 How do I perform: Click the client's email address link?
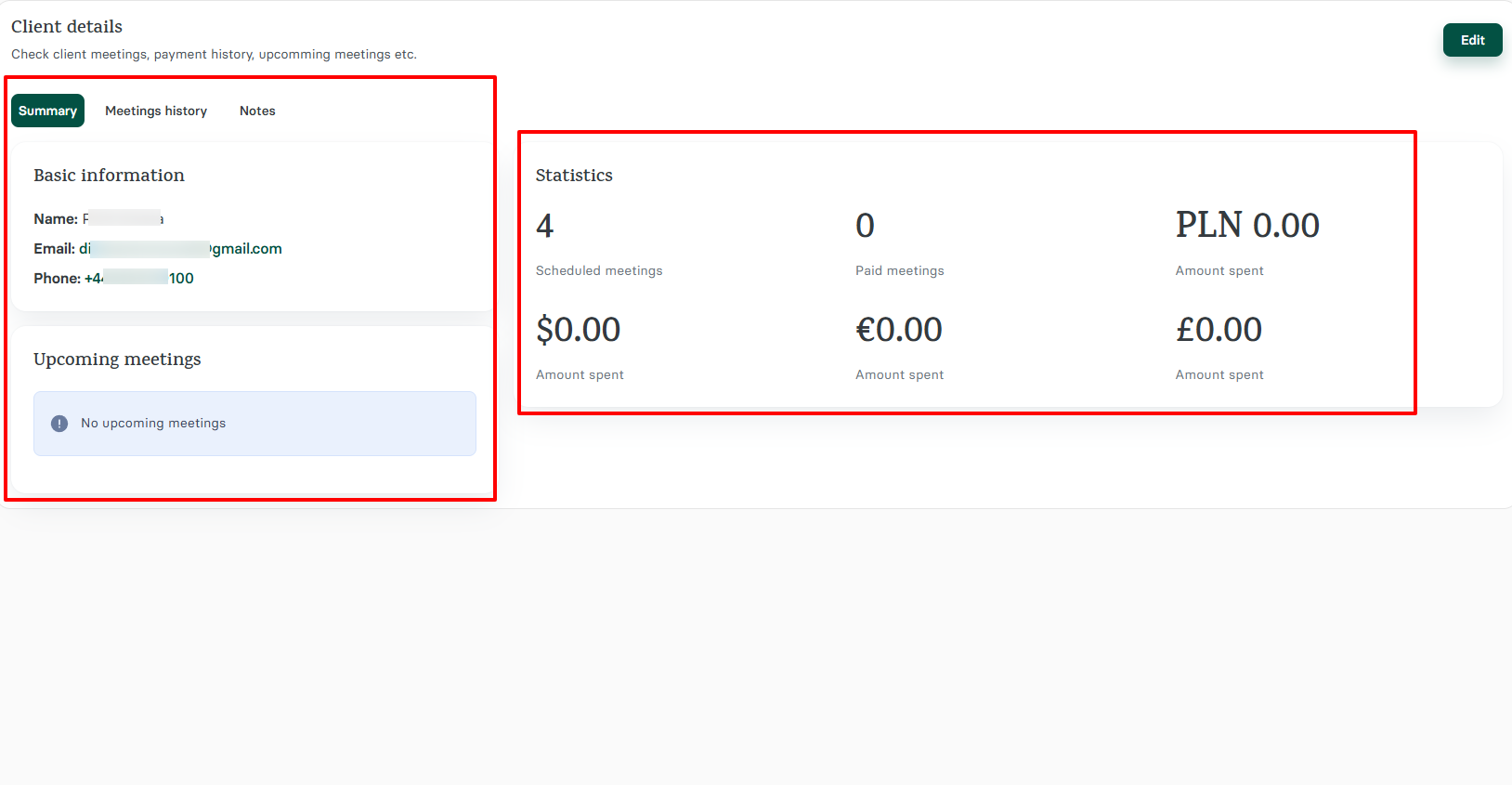click(181, 248)
